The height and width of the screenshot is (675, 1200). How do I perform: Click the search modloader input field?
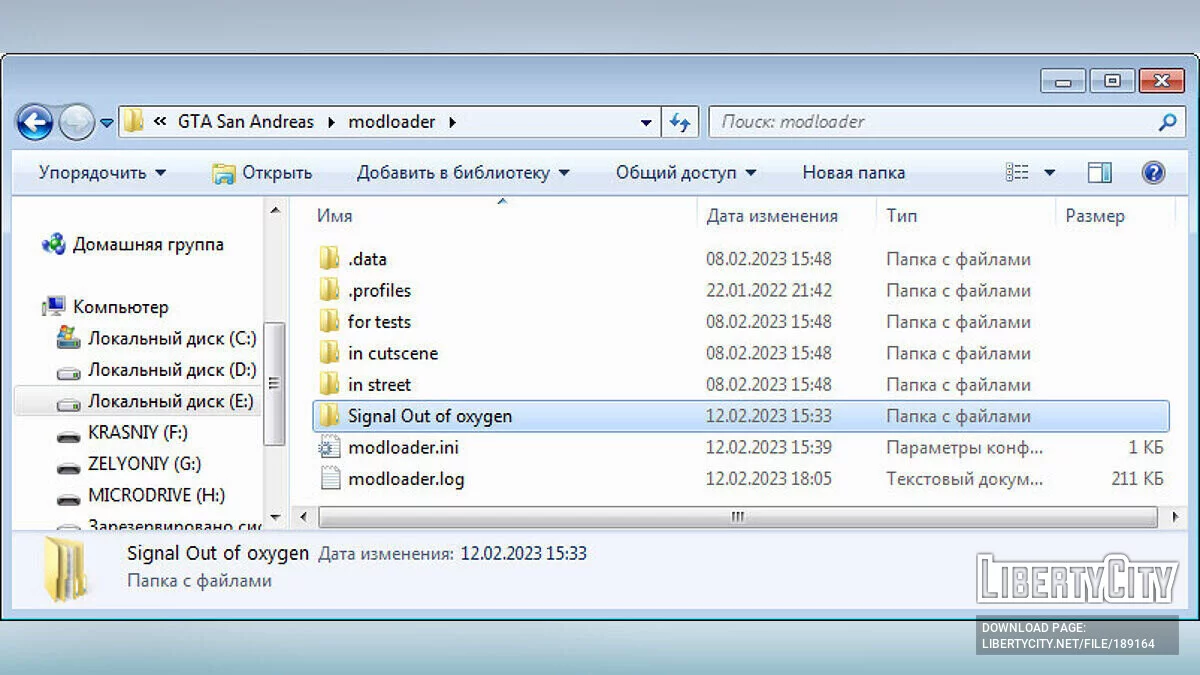[x=930, y=122]
